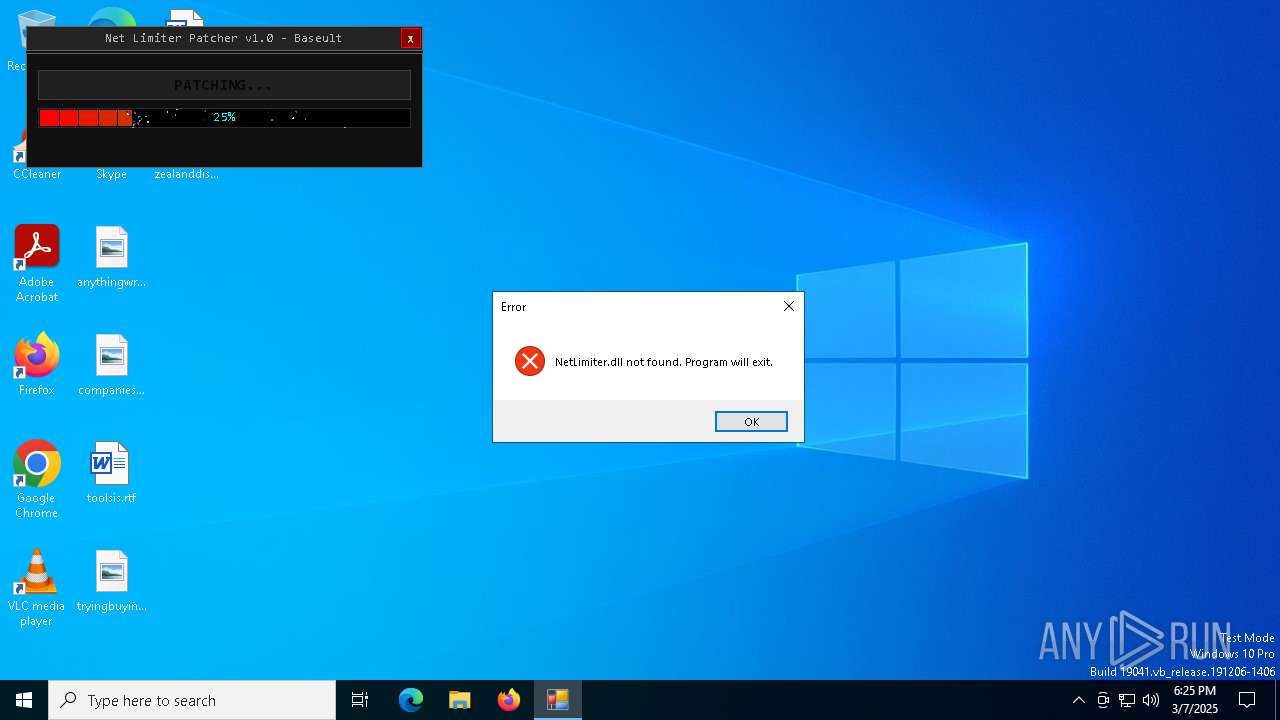Launch Microsoft Edge from taskbar

tap(411, 700)
